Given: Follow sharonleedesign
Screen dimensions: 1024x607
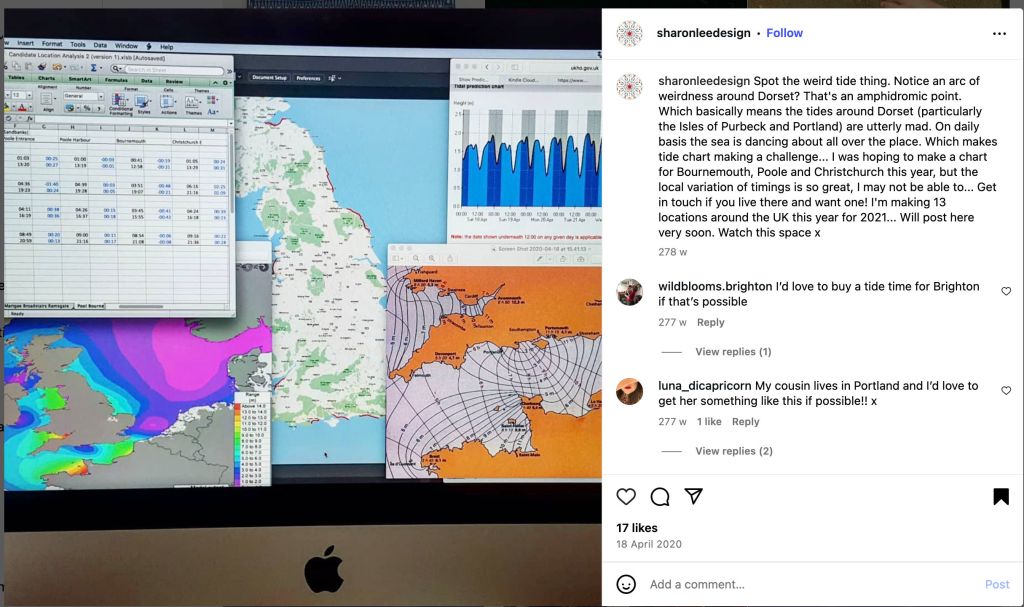Looking at the screenshot, I should 784,33.
